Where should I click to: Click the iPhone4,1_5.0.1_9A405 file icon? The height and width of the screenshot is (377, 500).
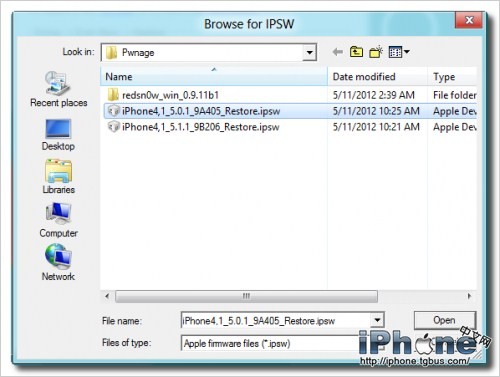click(x=114, y=111)
